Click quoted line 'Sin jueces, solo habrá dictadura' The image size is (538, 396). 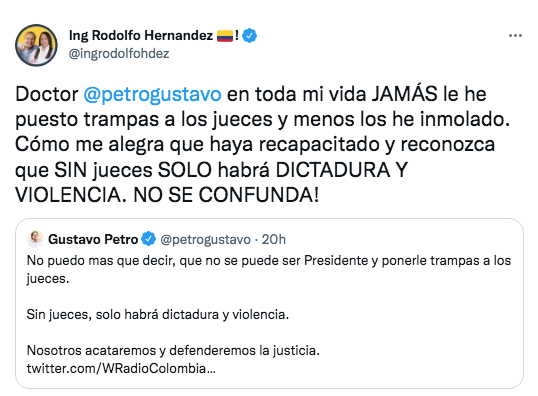coord(158,315)
